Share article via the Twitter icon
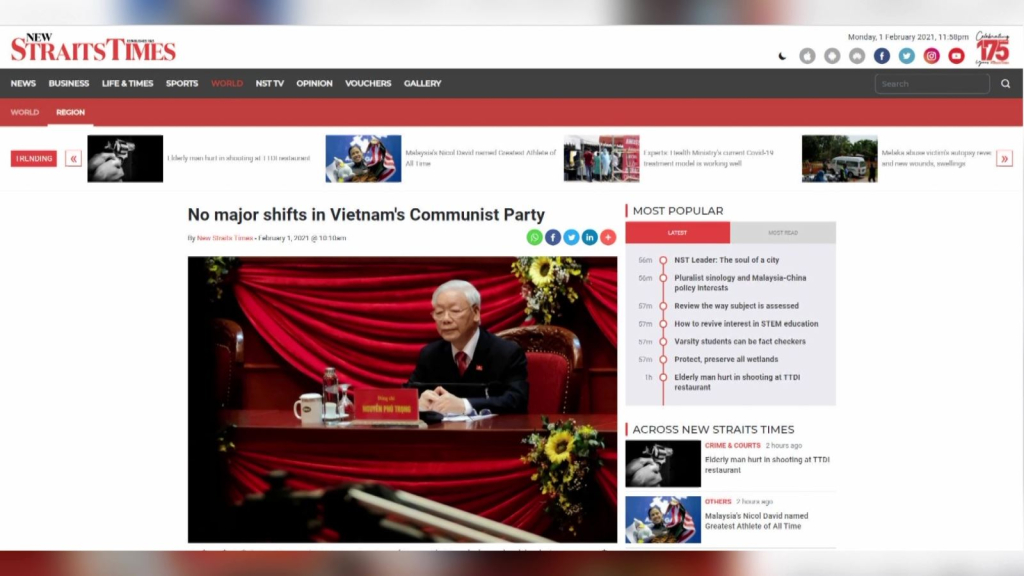1024x576 pixels. click(571, 237)
